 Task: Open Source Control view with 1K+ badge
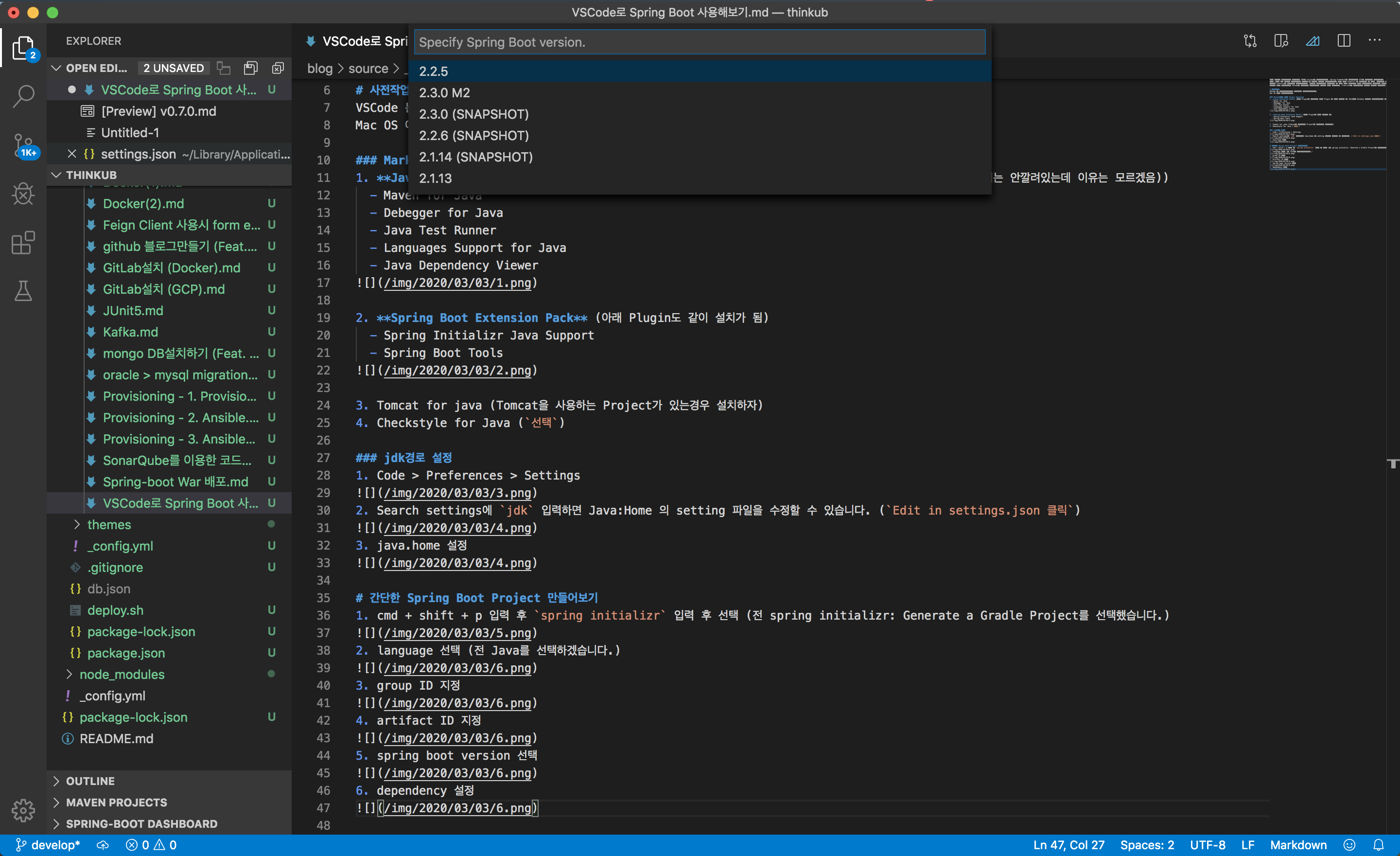click(23, 145)
